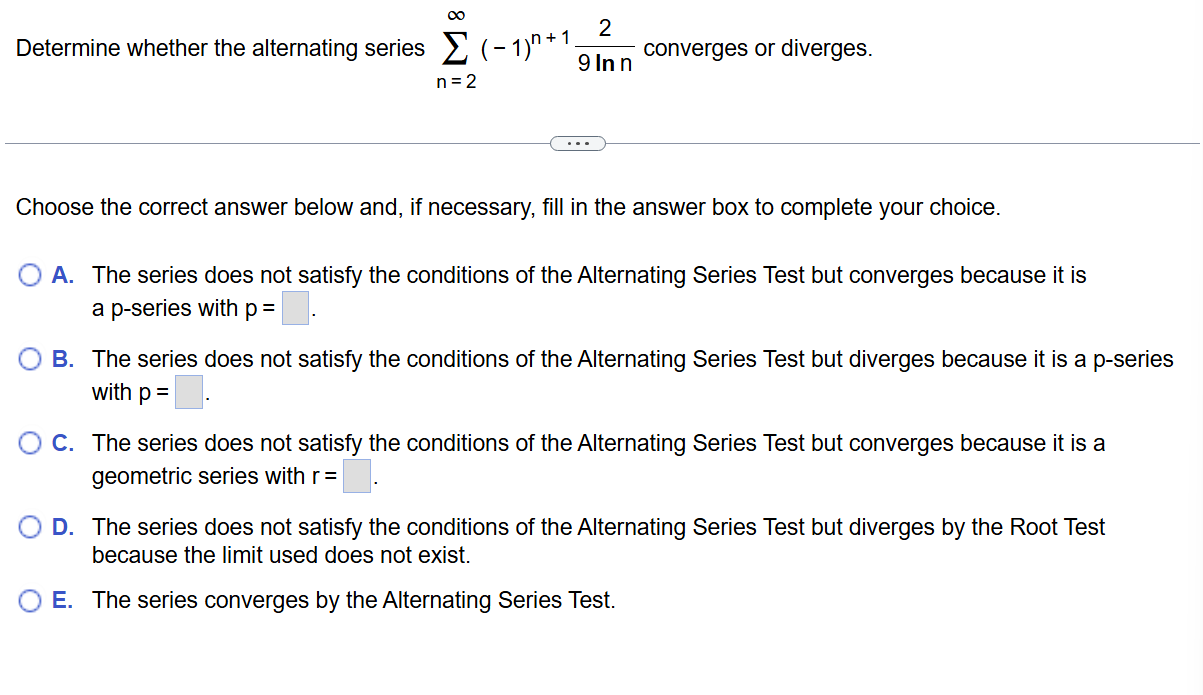Image resolution: width=1203 pixels, height=695 pixels.
Task: Click the phrase converges or diverges
Action: tap(758, 48)
